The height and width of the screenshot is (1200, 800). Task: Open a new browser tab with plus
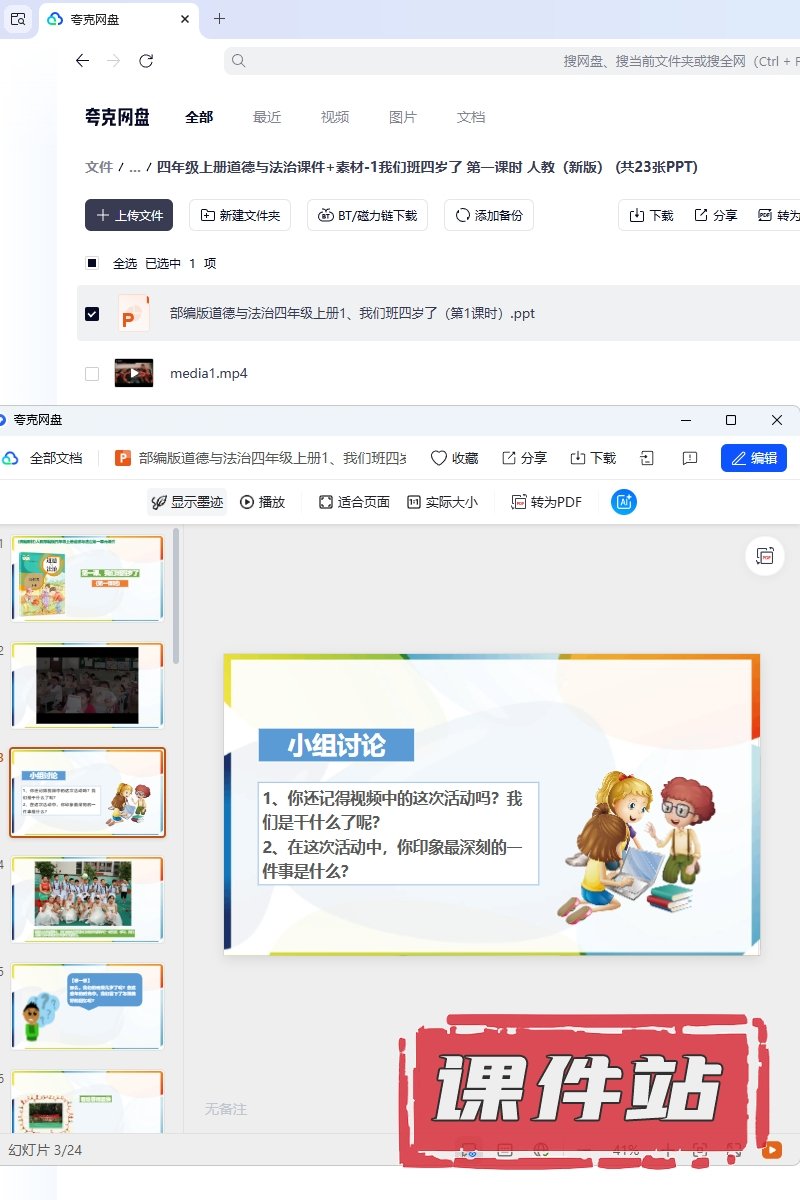click(220, 19)
